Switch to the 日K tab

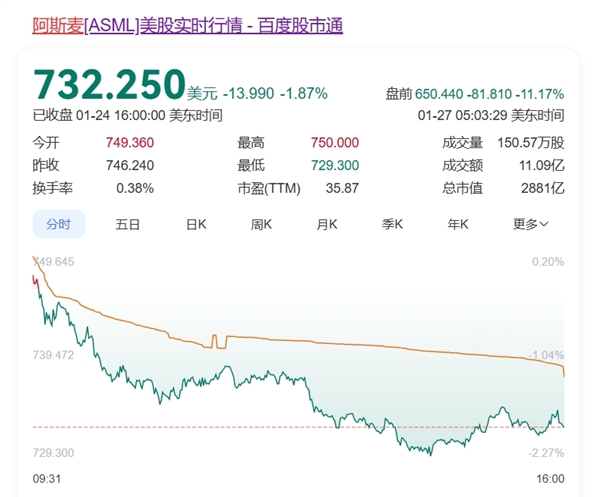coord(196,224)
